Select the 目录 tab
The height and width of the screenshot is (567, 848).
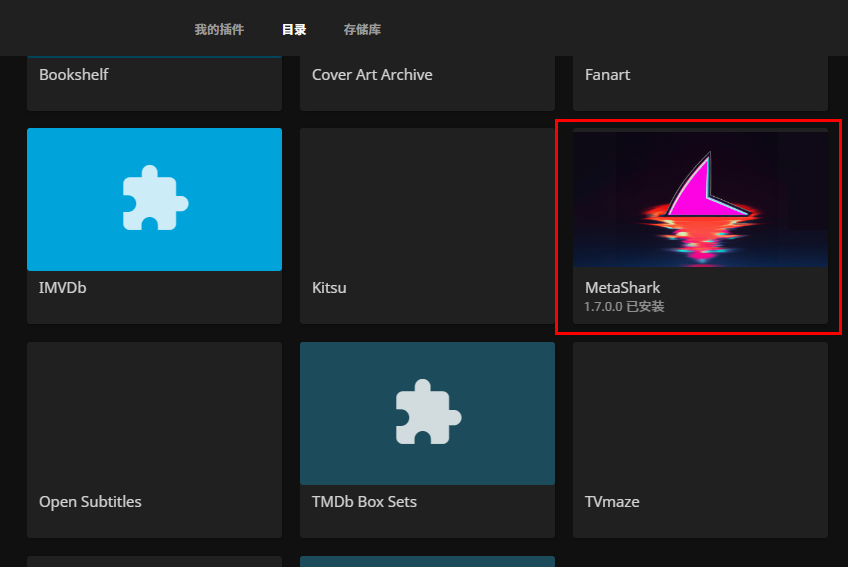(x=294, y=30)
